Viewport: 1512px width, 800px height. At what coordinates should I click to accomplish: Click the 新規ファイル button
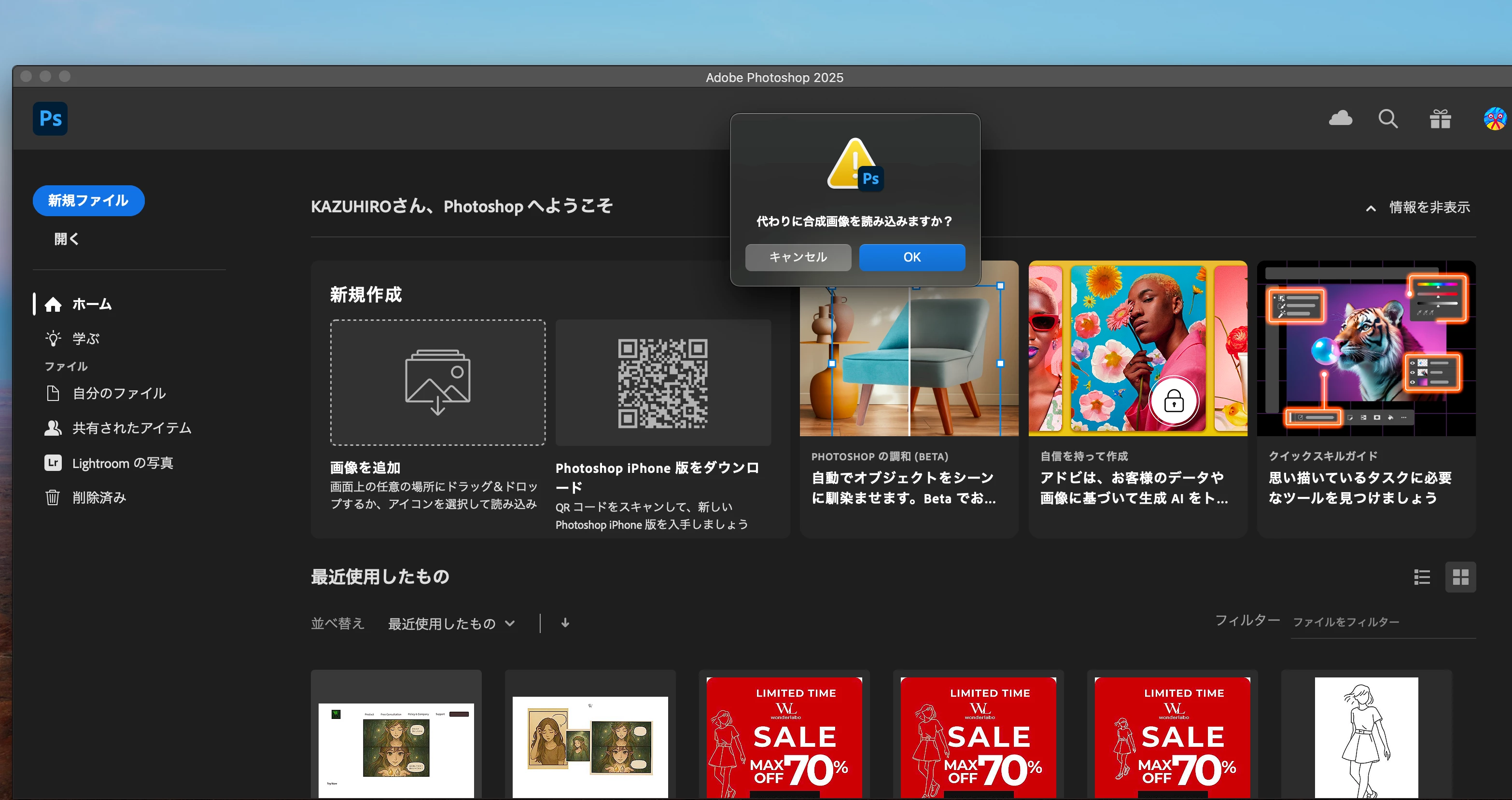(89, 201)
